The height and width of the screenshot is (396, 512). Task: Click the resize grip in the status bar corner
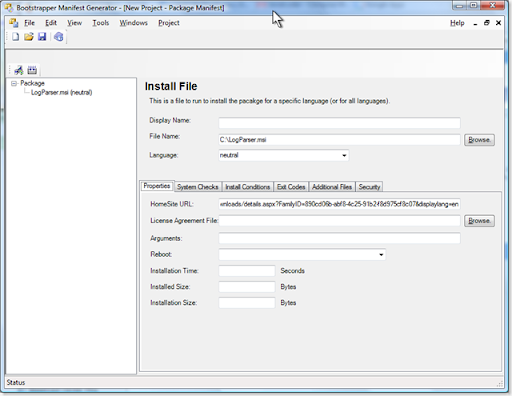click(500, 384)
